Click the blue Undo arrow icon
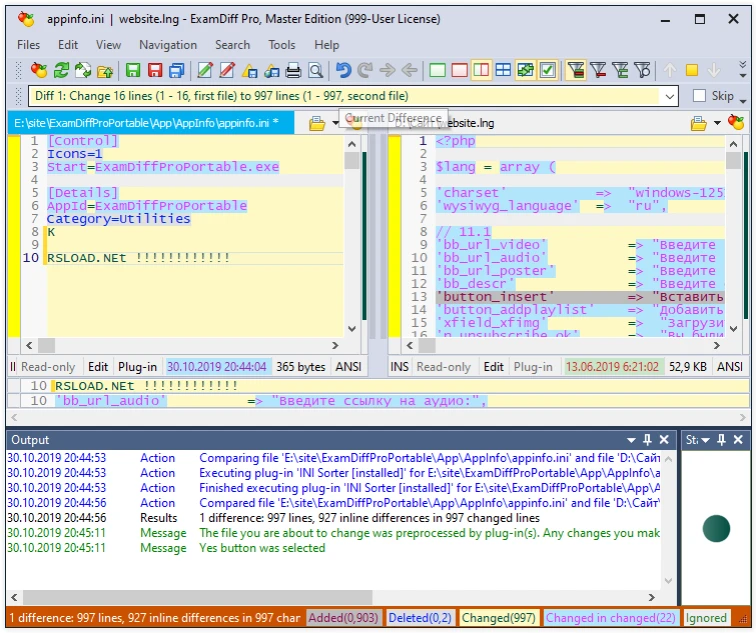Viewport: 756px width, 633px height. [x=343, y=71]
